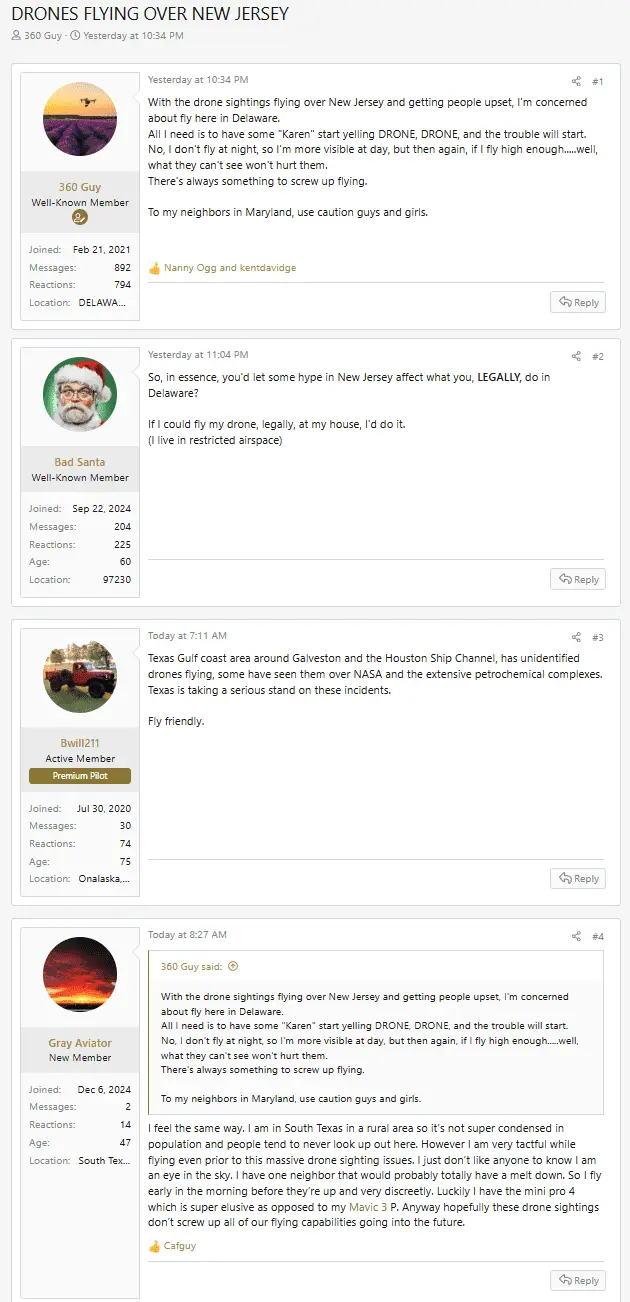Click the share icon on post #1
The image size is (630, 1302).
(576, 81)
